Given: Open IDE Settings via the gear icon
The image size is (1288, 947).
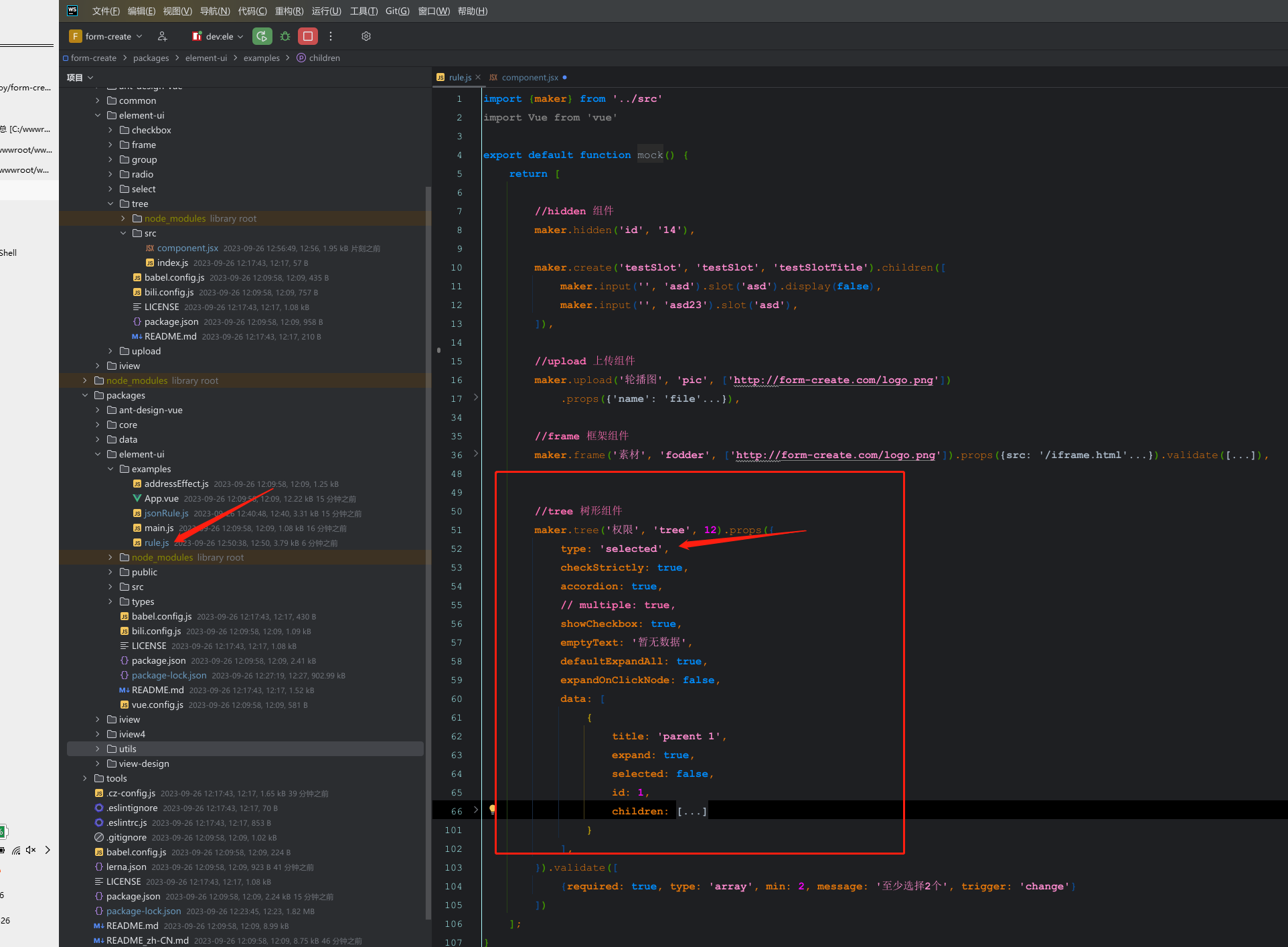Looking at the screenshot, I should pos(366,36).
